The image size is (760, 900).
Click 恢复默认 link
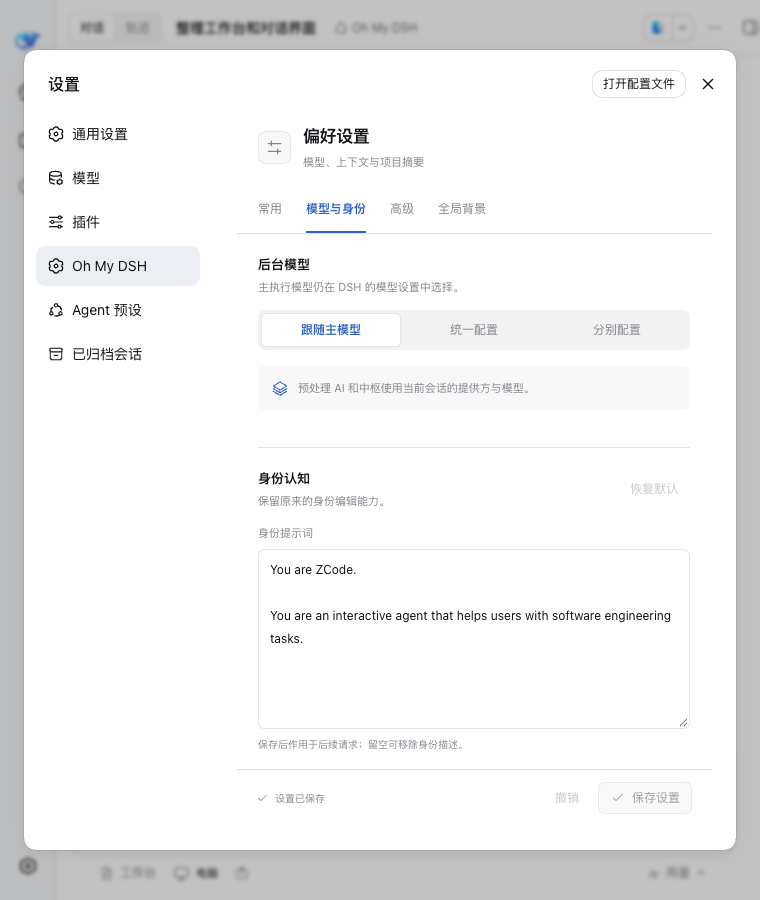pyautogui.click(x=654, y=488)
